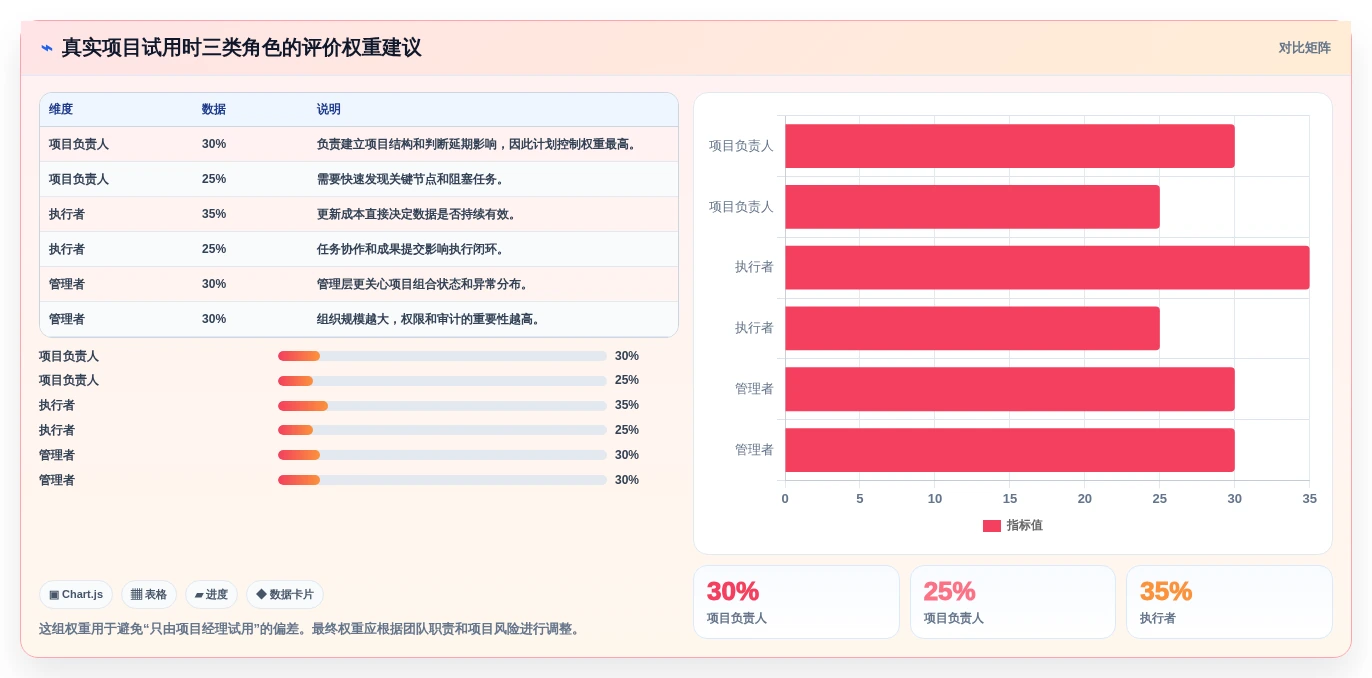Click the 项目负责人 progress bar showing 30%
Image resolution: width=1372 pixels, height=678 pixels.
tap(442, 356)
